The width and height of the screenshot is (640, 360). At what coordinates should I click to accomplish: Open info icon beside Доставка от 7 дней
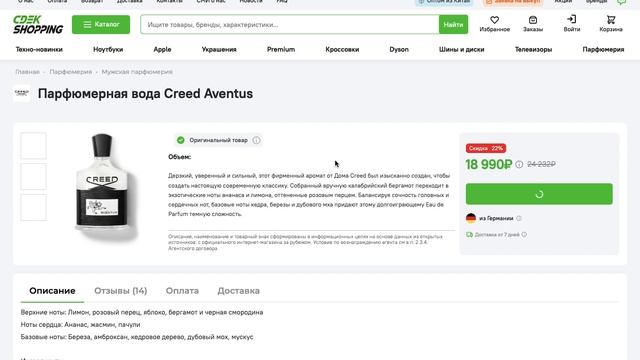[524, 235]
